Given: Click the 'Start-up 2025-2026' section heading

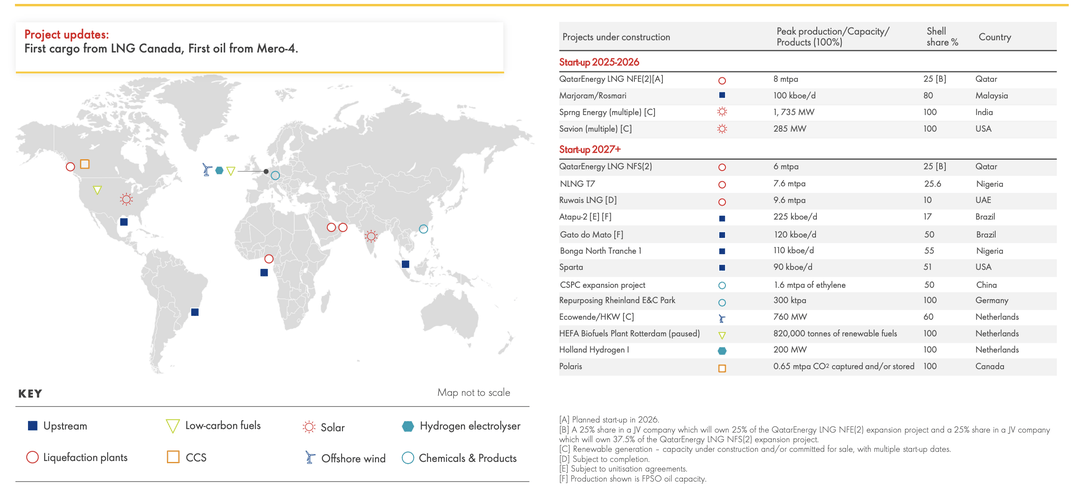Looking at the screenshot, I should coord(601,63).
